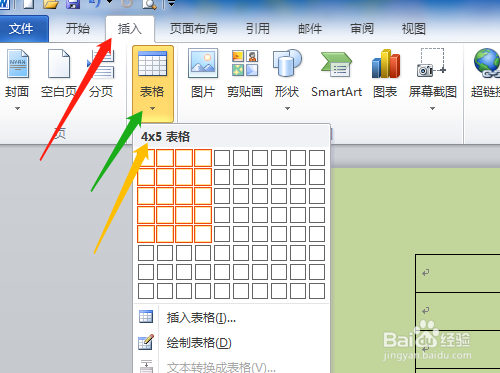
Task: Select the 插入 (Insert) ribbon tab
Action: coord(130,29)
